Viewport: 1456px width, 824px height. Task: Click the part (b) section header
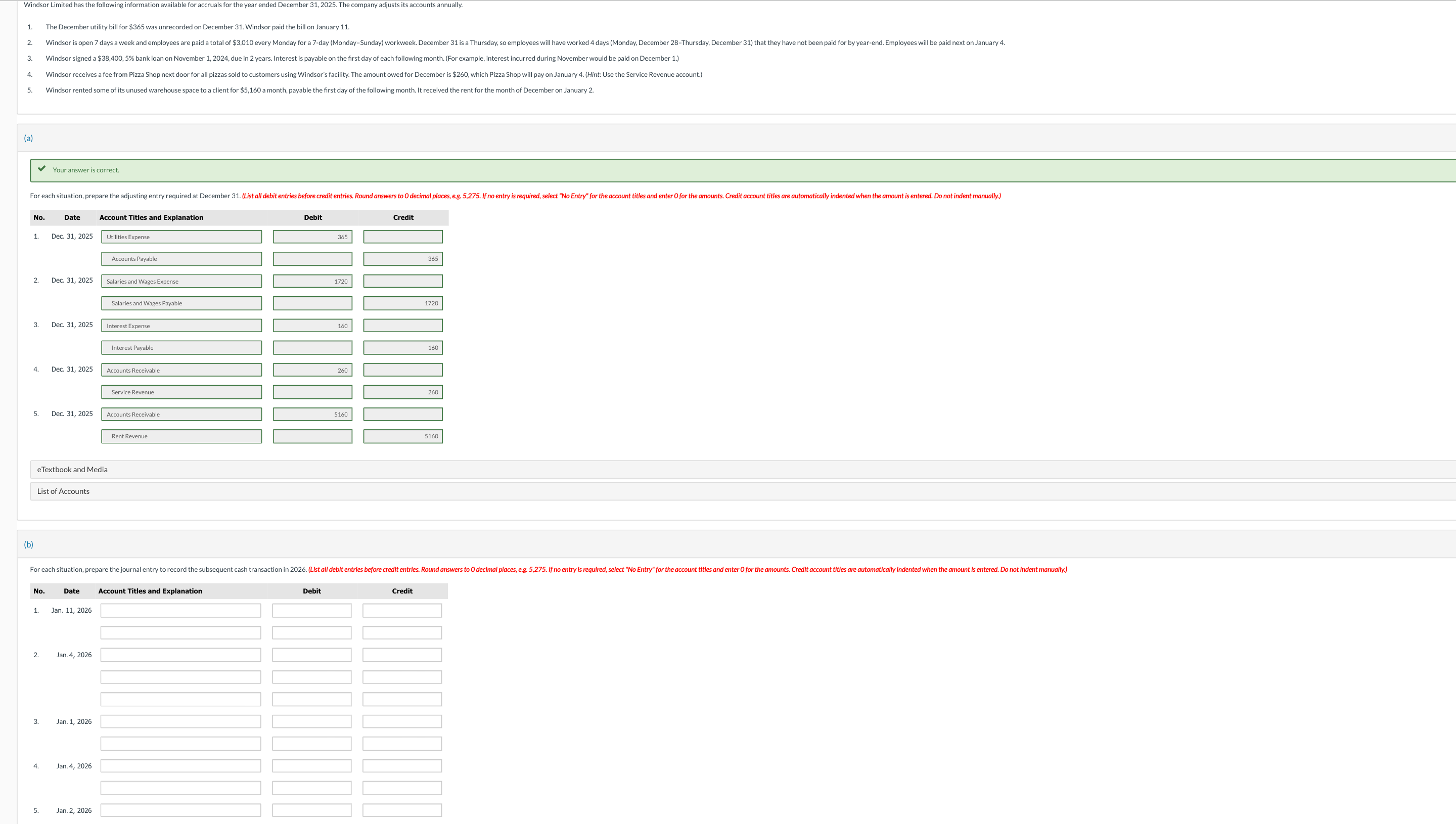tap(28, 544)
